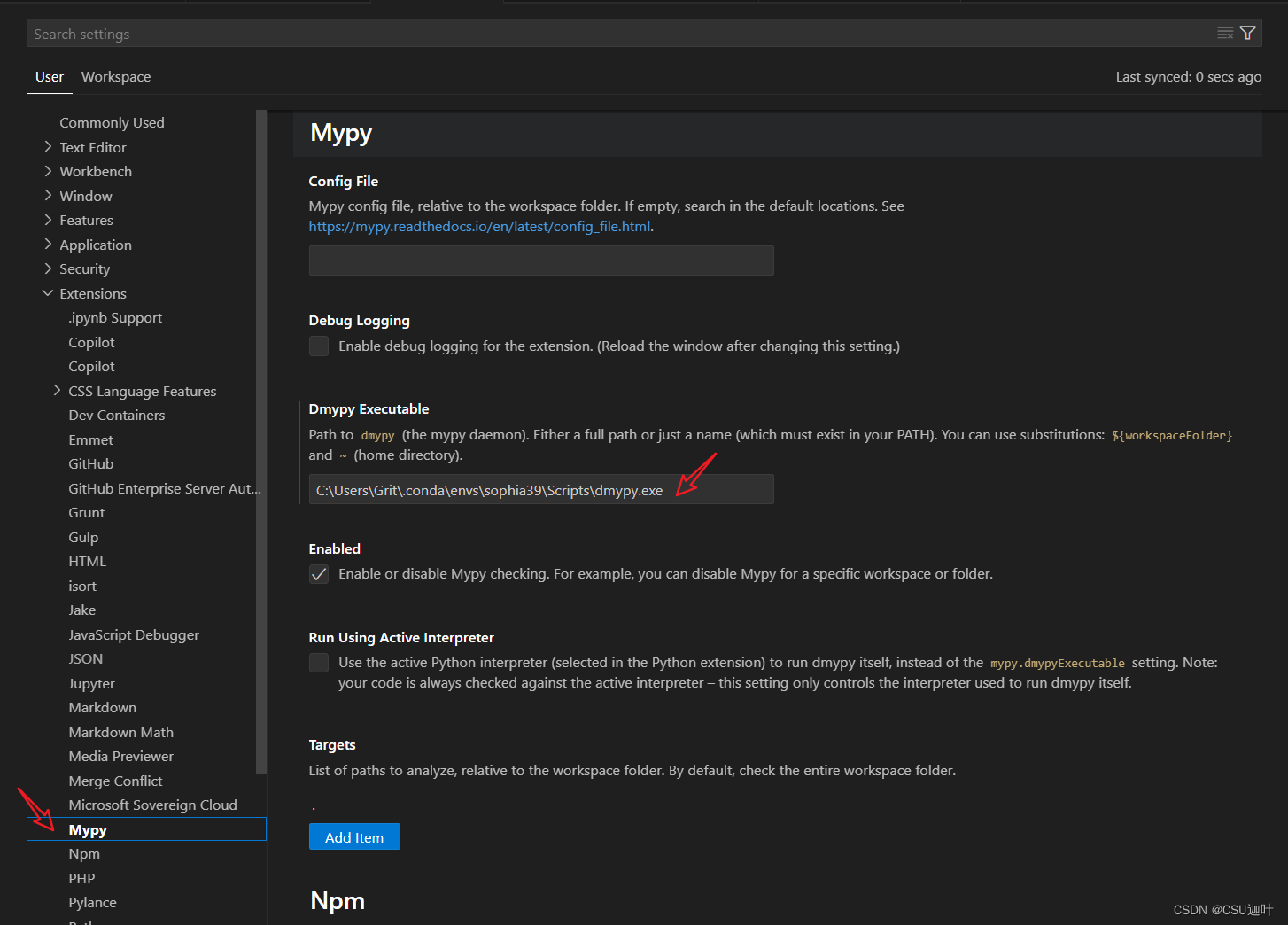Open isort extension settings

82,586
